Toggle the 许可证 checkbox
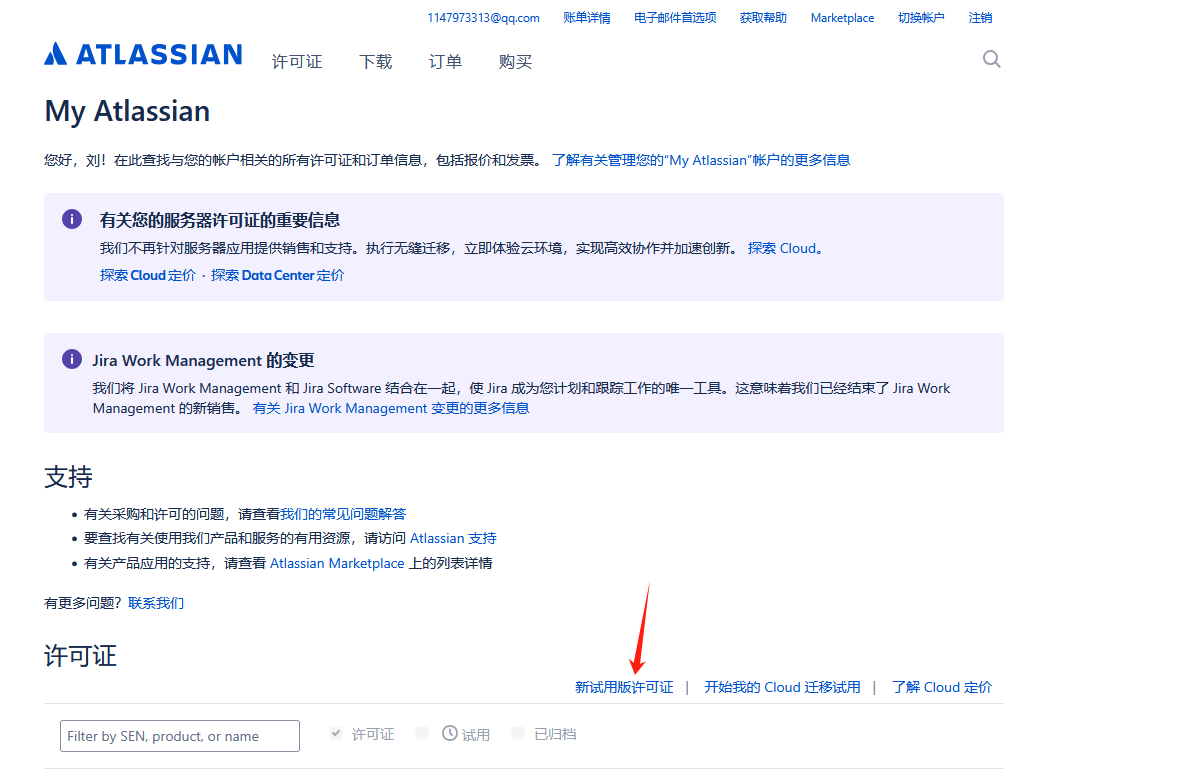 tap(336, 733)
